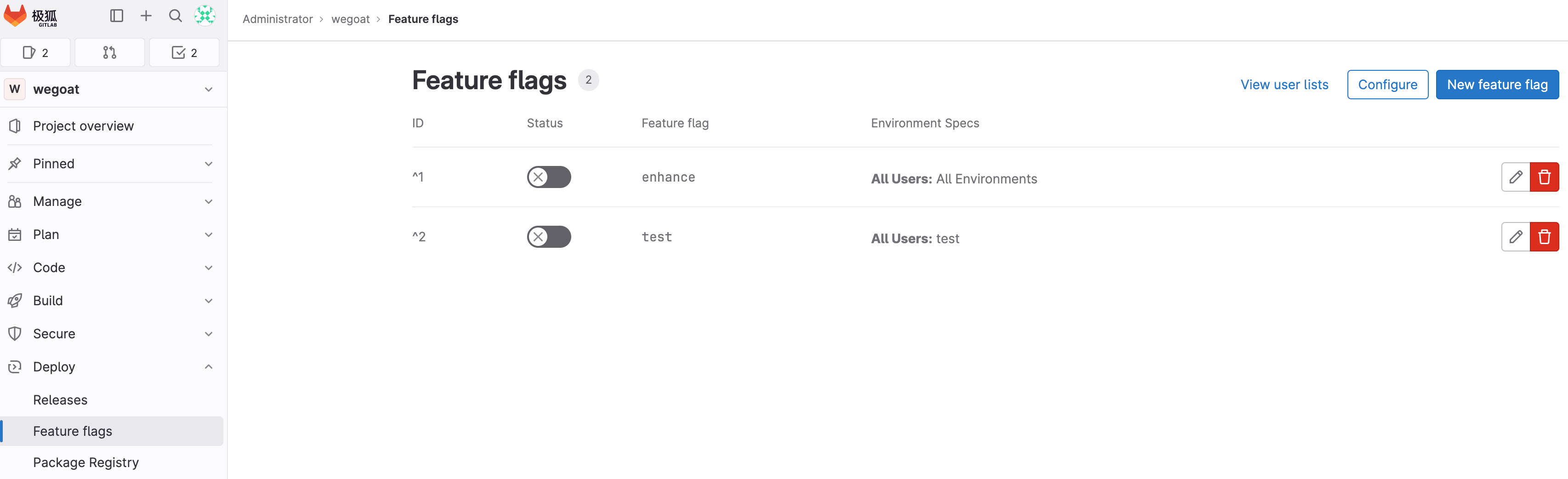Click the New feature flag button

point(1497,85)
